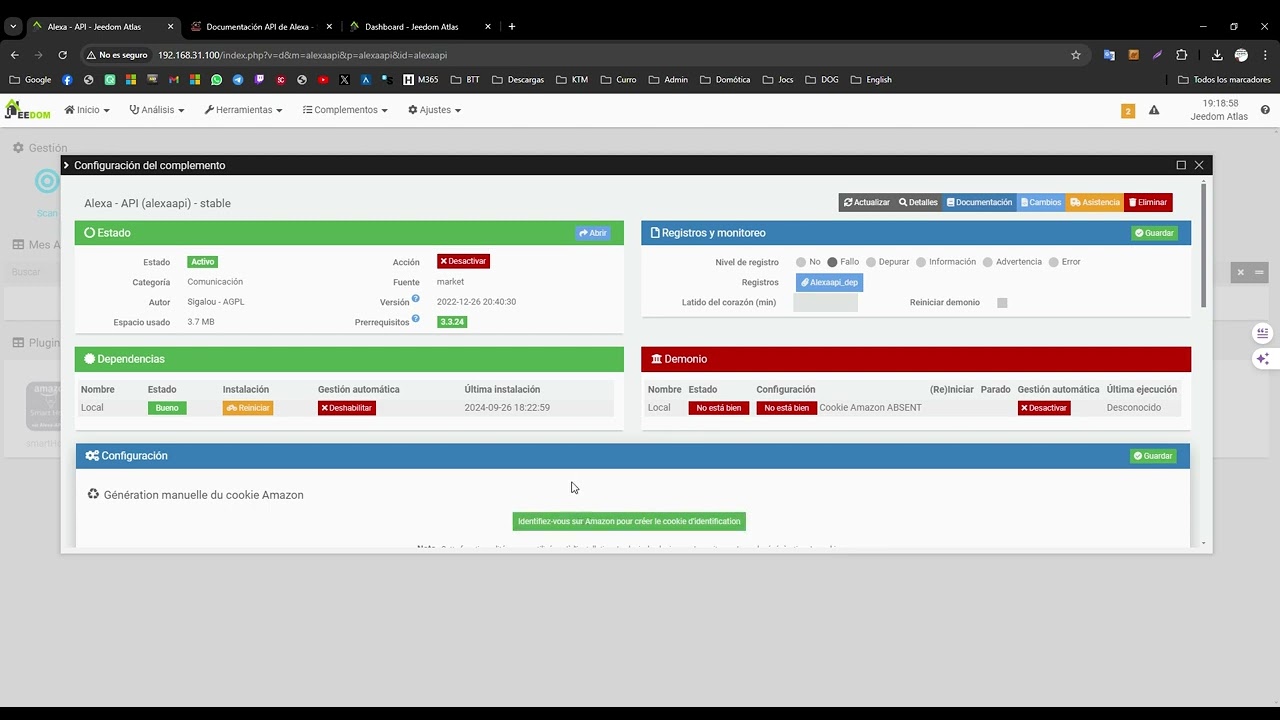Image resolution: width=1280 pixels, height=720 pixels.
Task: Open the Complementos dropdown menu
Action: 345,110
